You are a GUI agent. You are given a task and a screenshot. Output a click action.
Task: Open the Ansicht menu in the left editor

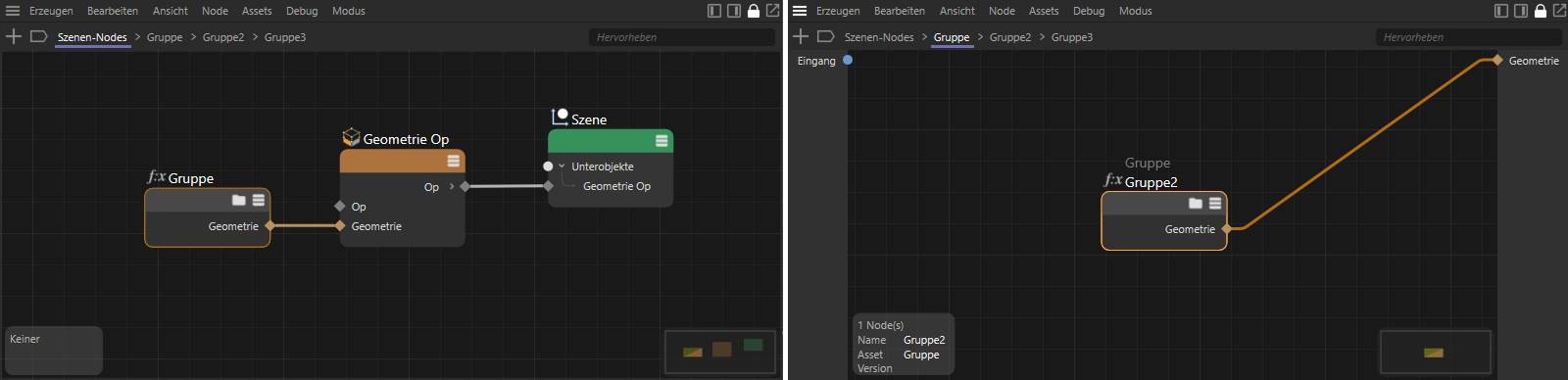pos(171,11)
